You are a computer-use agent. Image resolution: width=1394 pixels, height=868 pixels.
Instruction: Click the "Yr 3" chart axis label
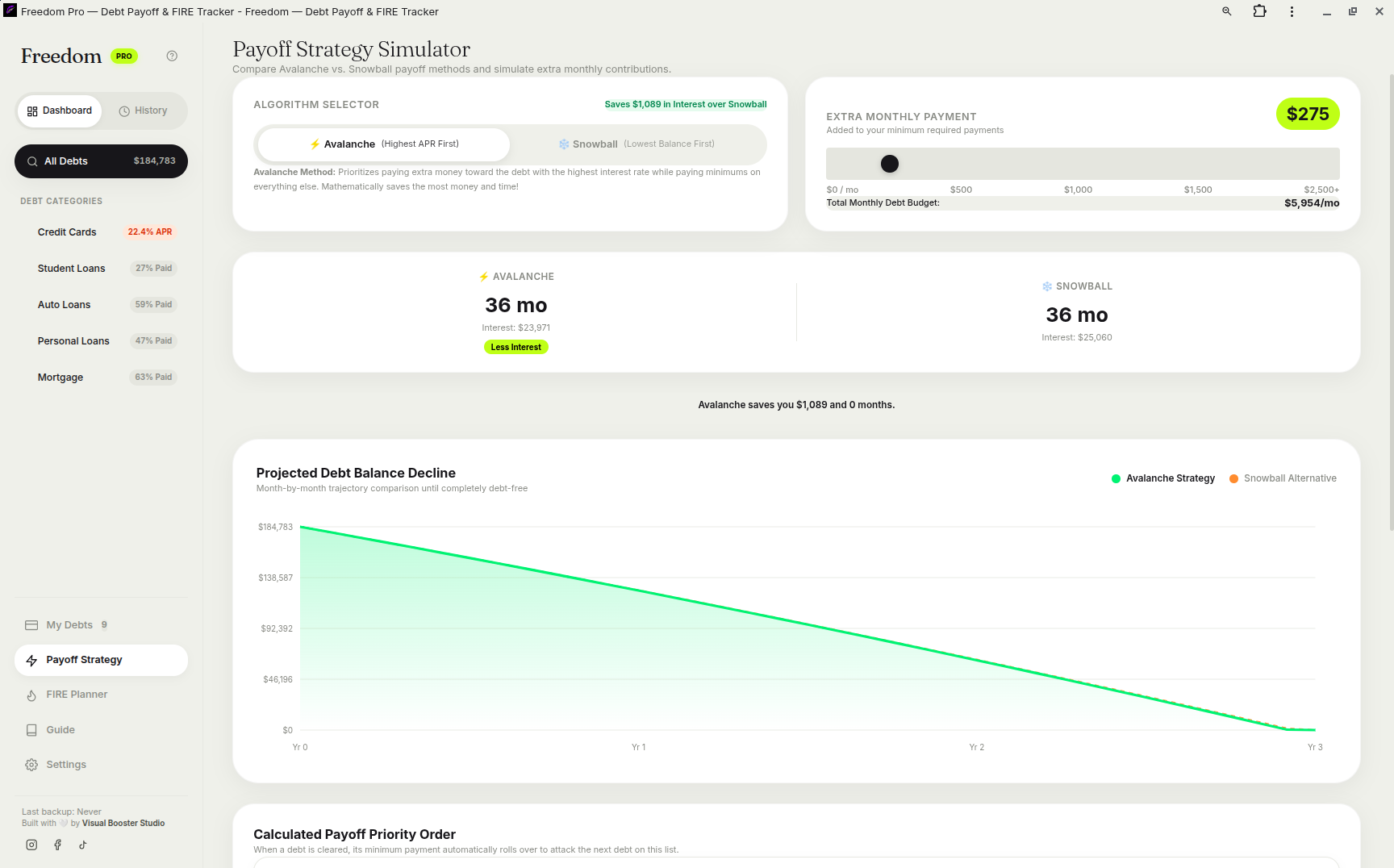pos(1315,747)
